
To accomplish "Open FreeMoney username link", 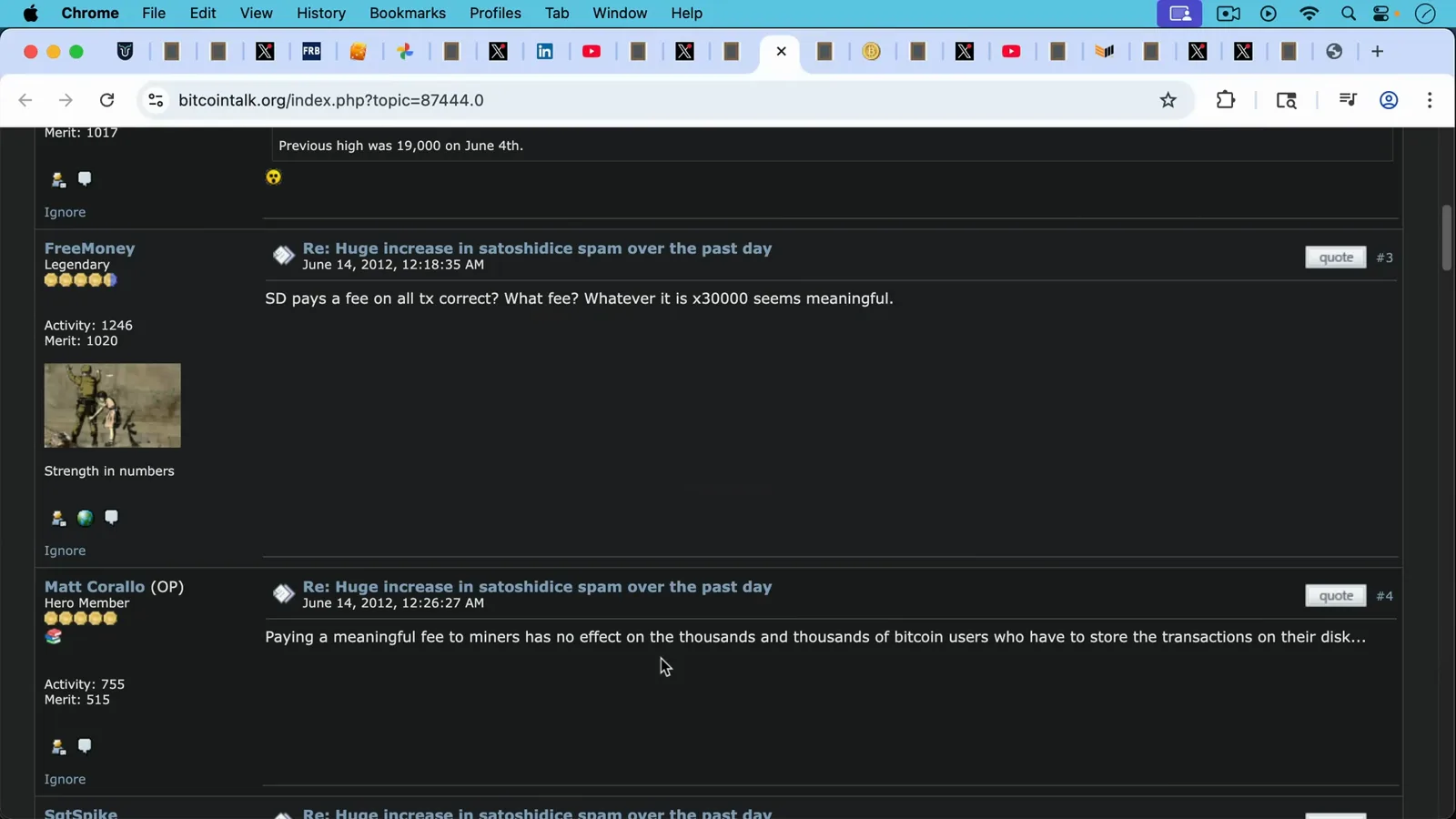I will coord(89,248).
